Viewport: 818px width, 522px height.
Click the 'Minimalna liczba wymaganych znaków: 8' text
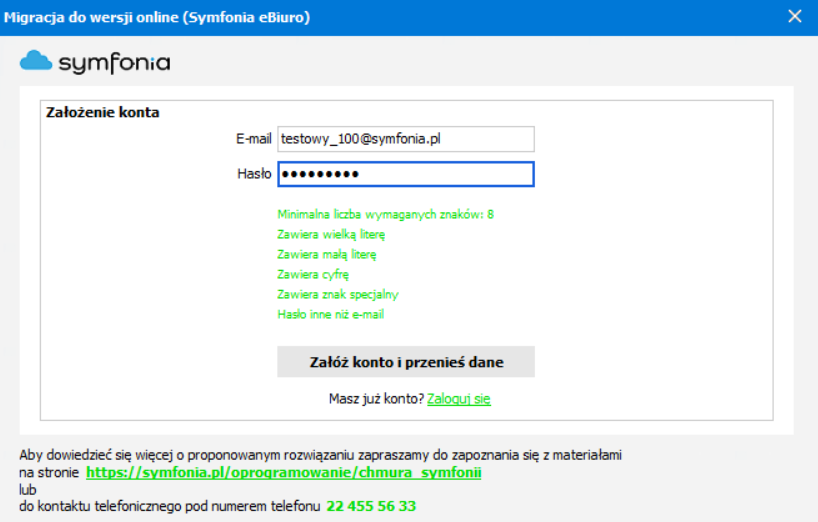385,214
